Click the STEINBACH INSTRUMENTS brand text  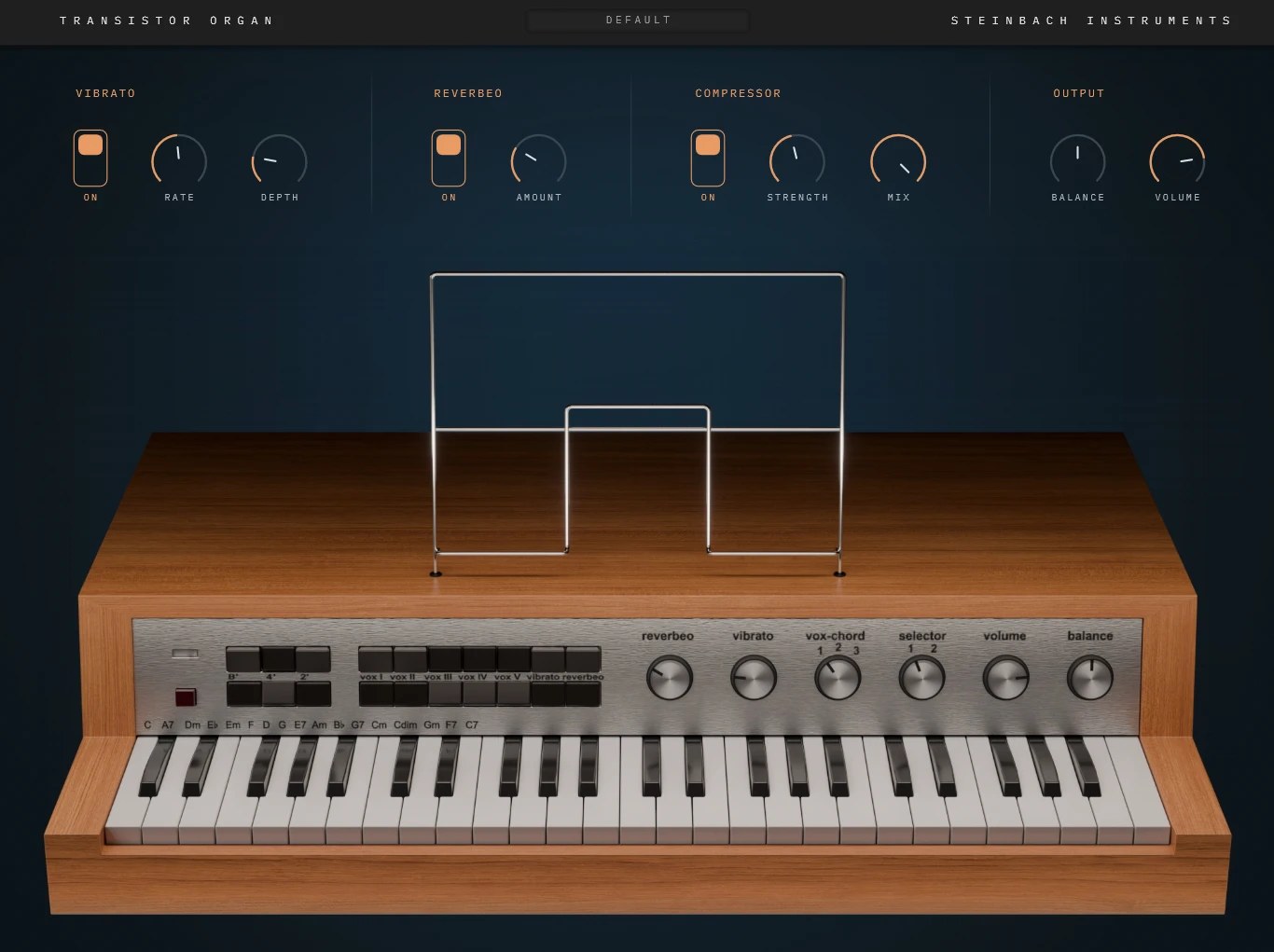1091,21
